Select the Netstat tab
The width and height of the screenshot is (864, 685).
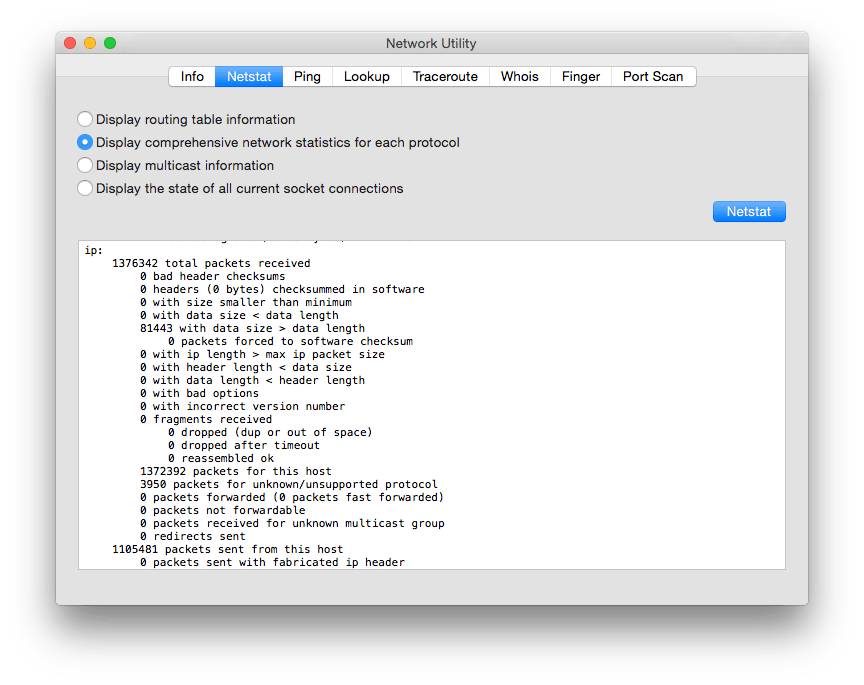(248, 76)
